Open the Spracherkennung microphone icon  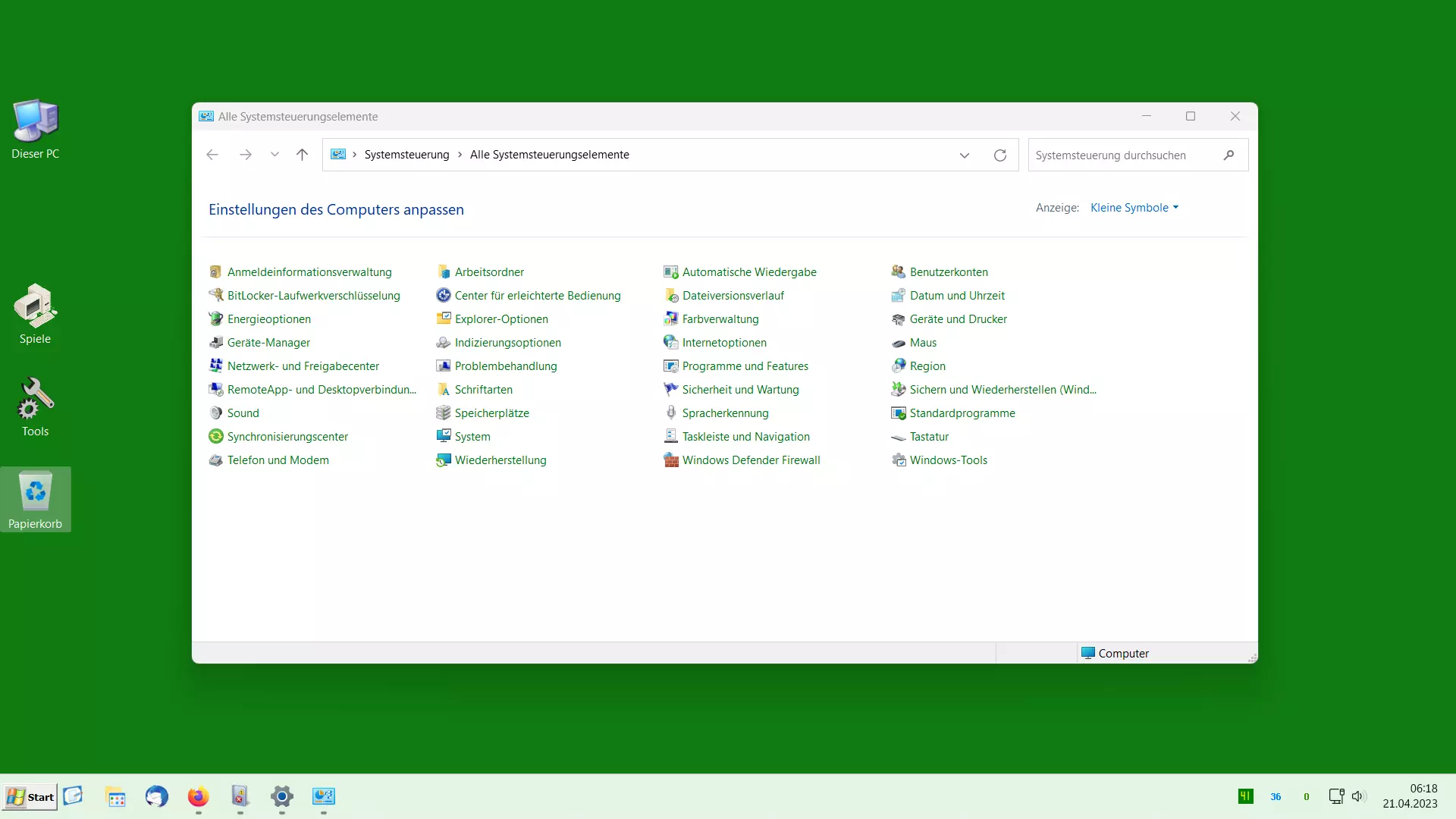click(x=670, y=413)
